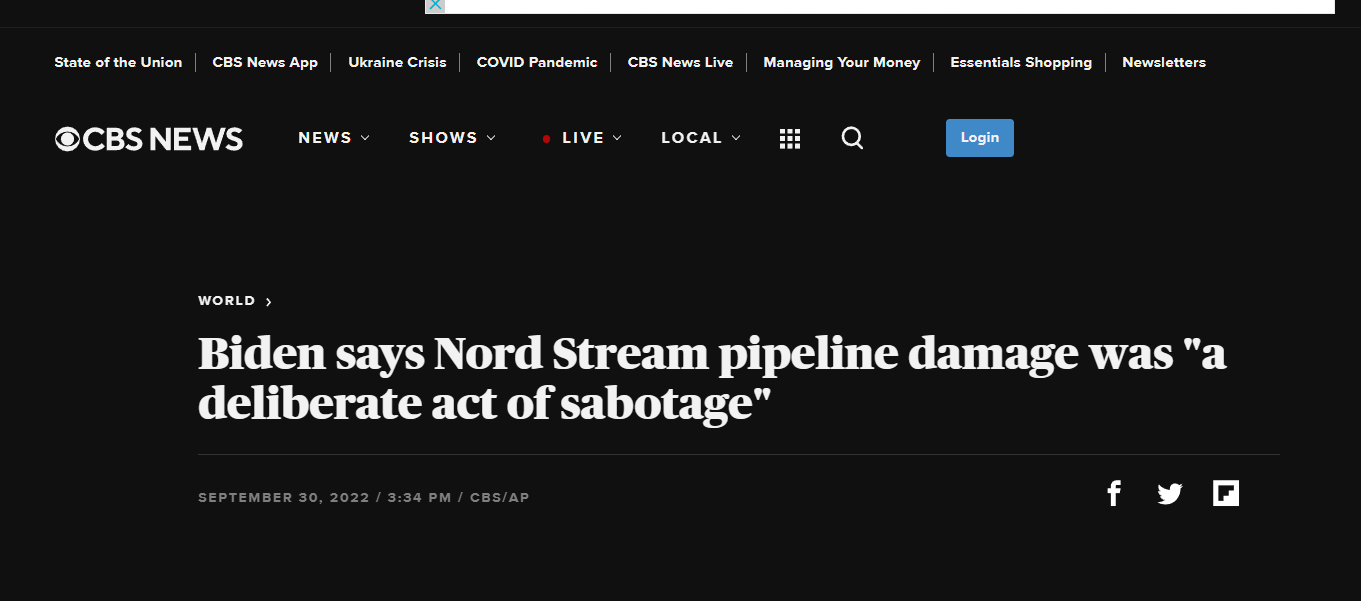Share article on Flipboard
This screenshot has height=601, width=1361.
[1226, 493]
